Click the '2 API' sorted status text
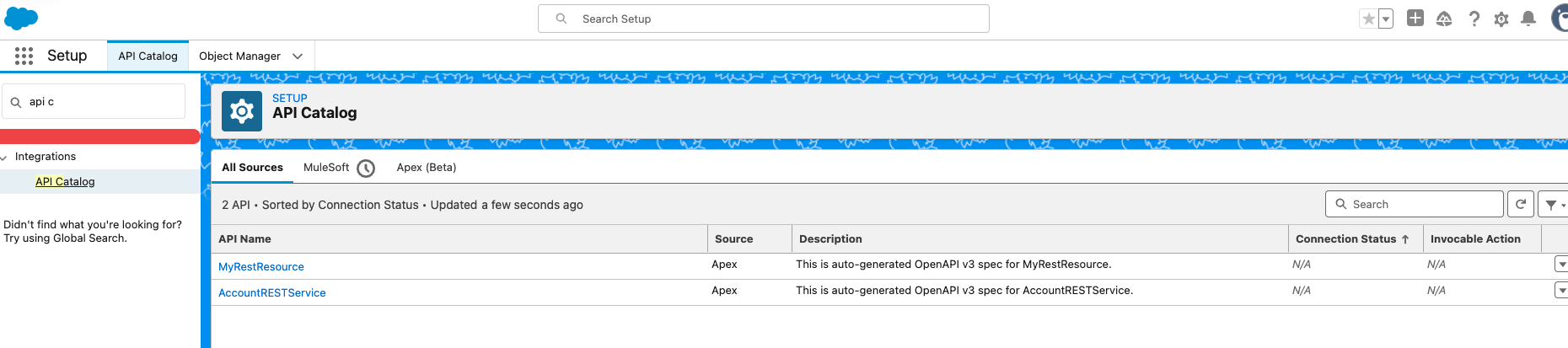The width and height of the screenshot is (1568, 348). click(x=402, y=205)
